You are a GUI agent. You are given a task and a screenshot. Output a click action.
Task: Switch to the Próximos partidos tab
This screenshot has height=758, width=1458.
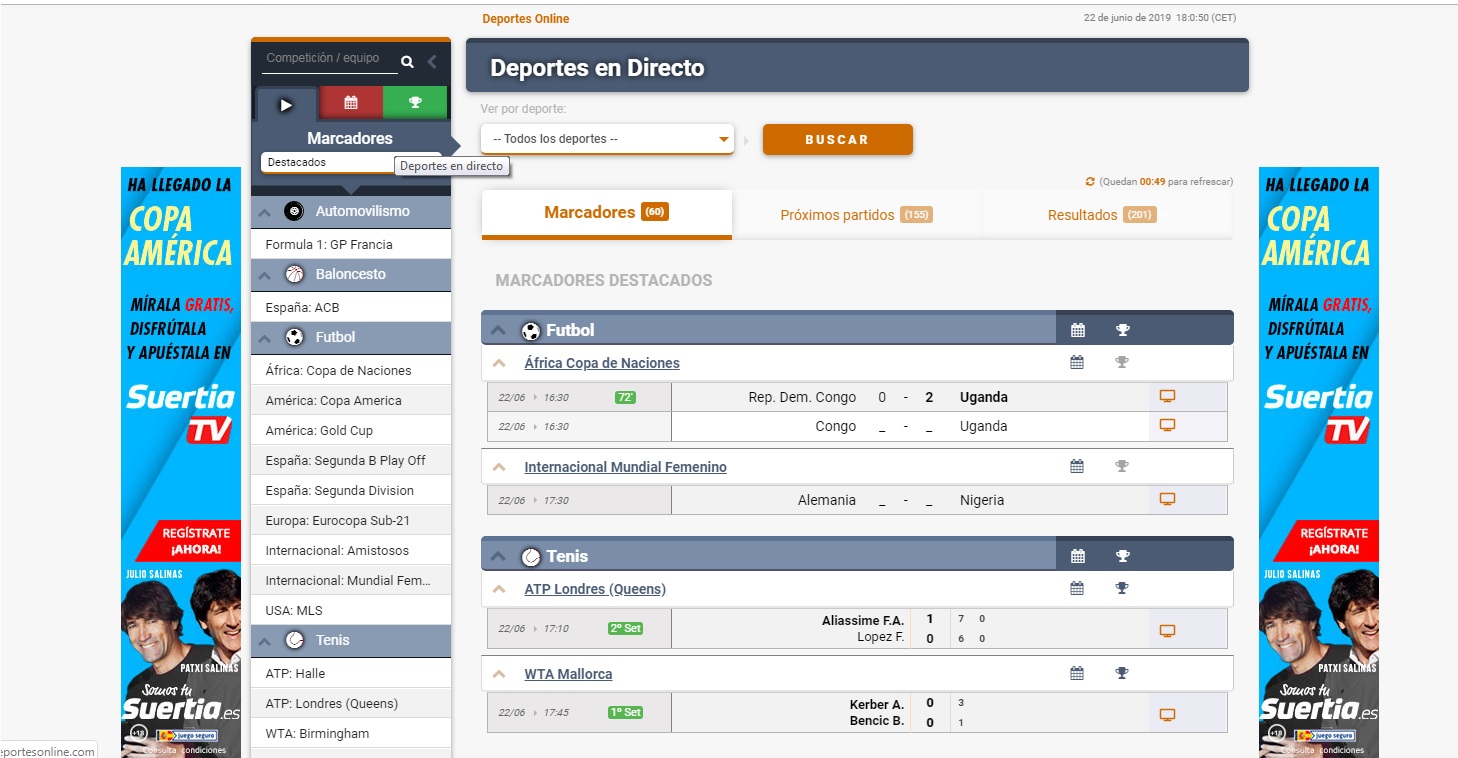point(856,215)
